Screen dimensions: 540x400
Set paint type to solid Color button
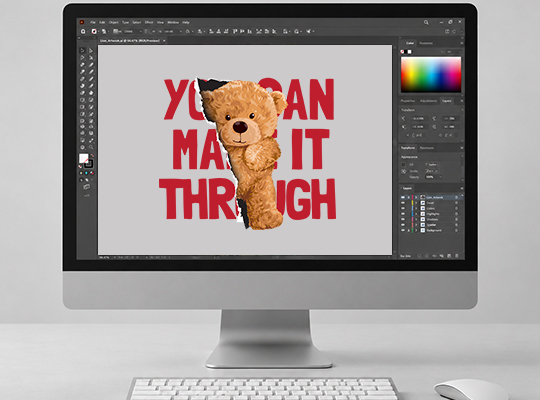pyautogui.click(x=81, y=173)
